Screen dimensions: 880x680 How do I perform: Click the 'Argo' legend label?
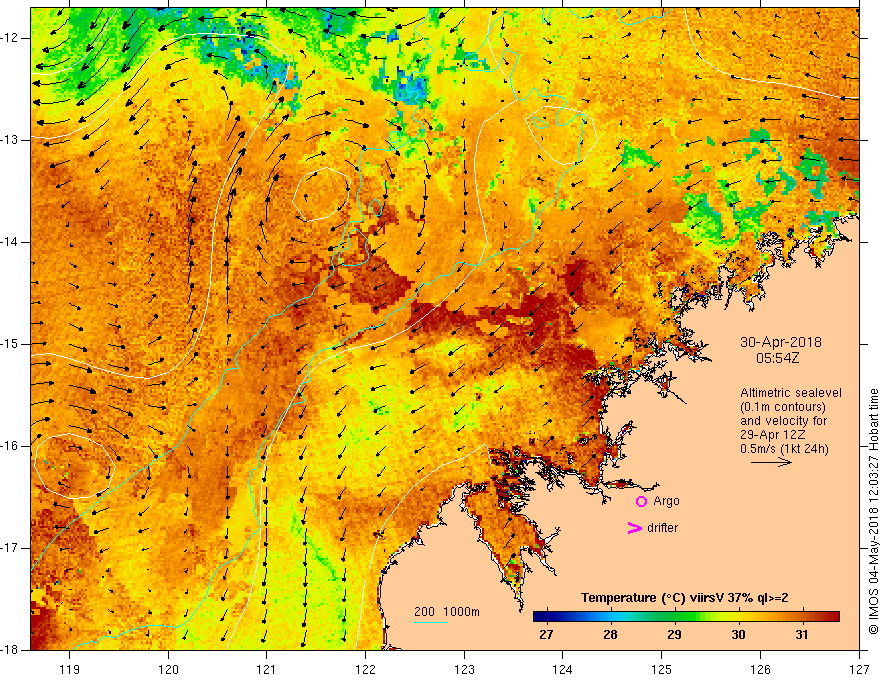666,501
